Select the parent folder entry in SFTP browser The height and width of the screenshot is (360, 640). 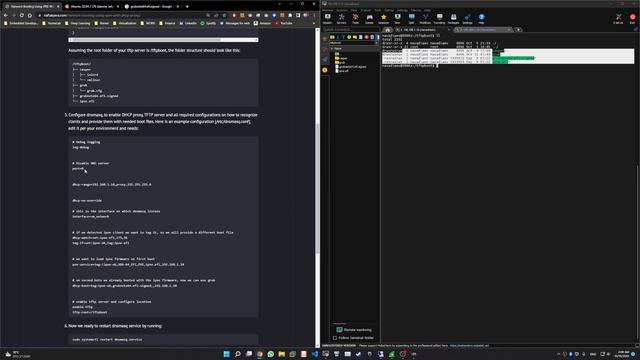[337, 54]
